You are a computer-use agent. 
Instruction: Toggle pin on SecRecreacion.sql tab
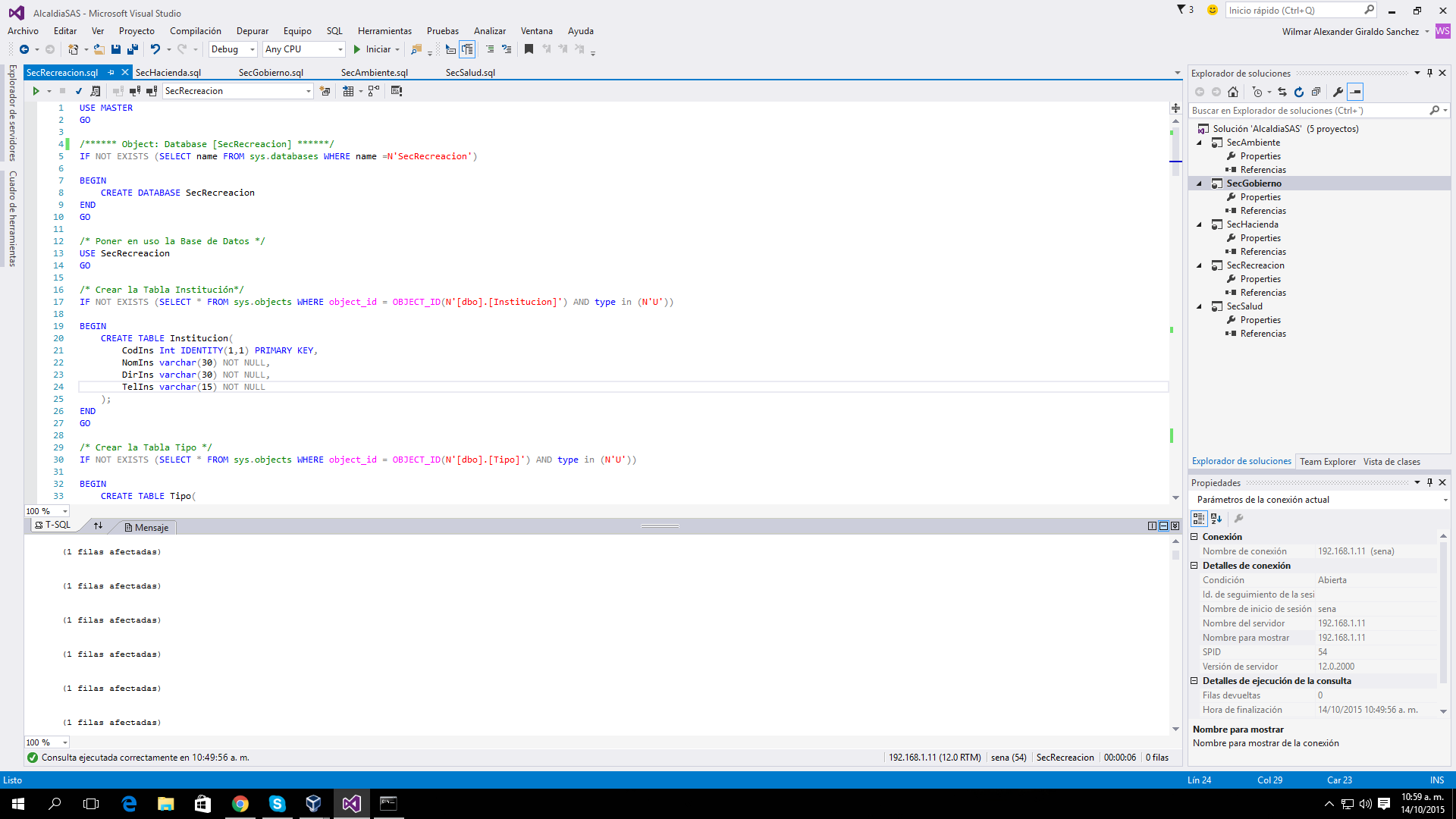(111, 73)
